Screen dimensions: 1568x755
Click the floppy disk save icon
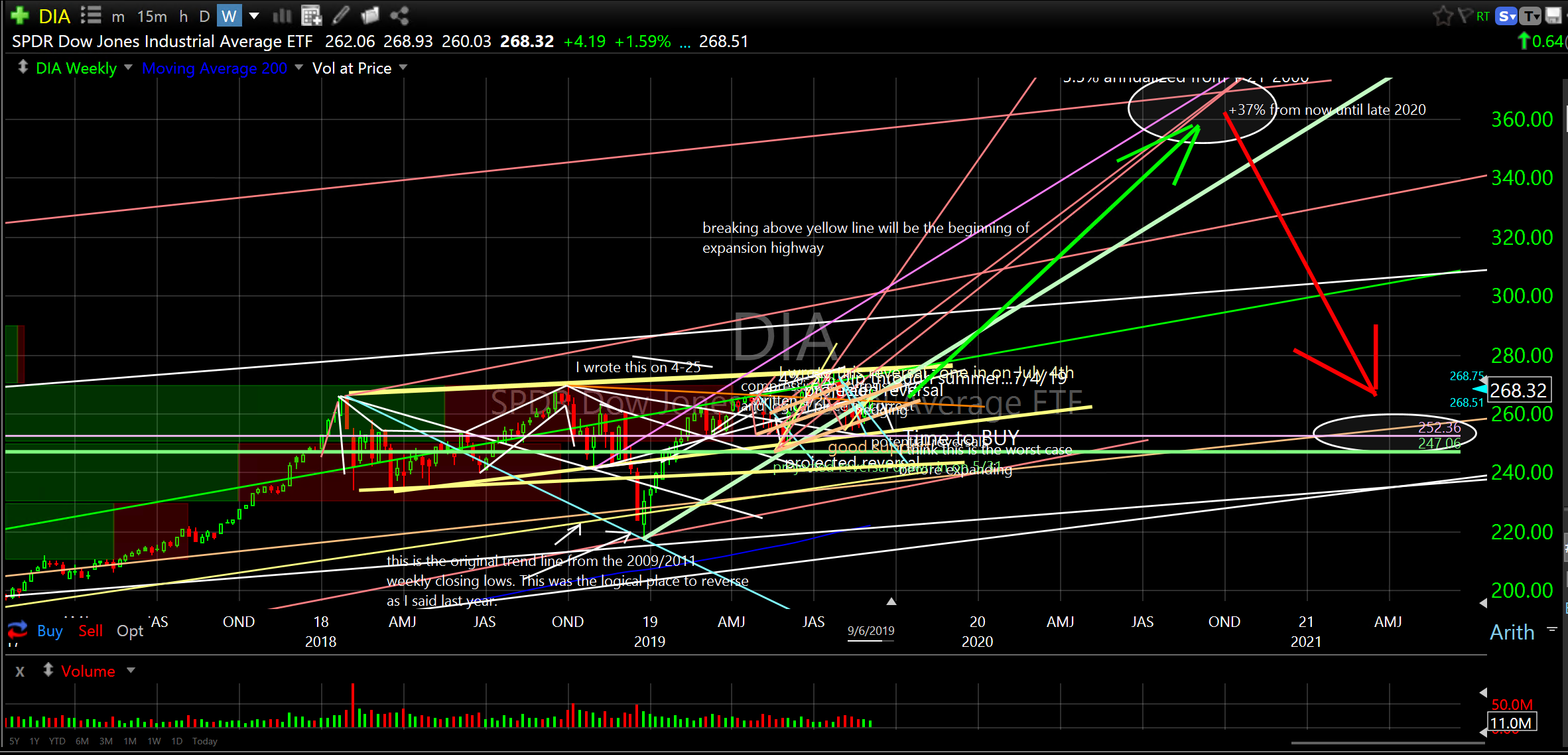coord(1553,16)
